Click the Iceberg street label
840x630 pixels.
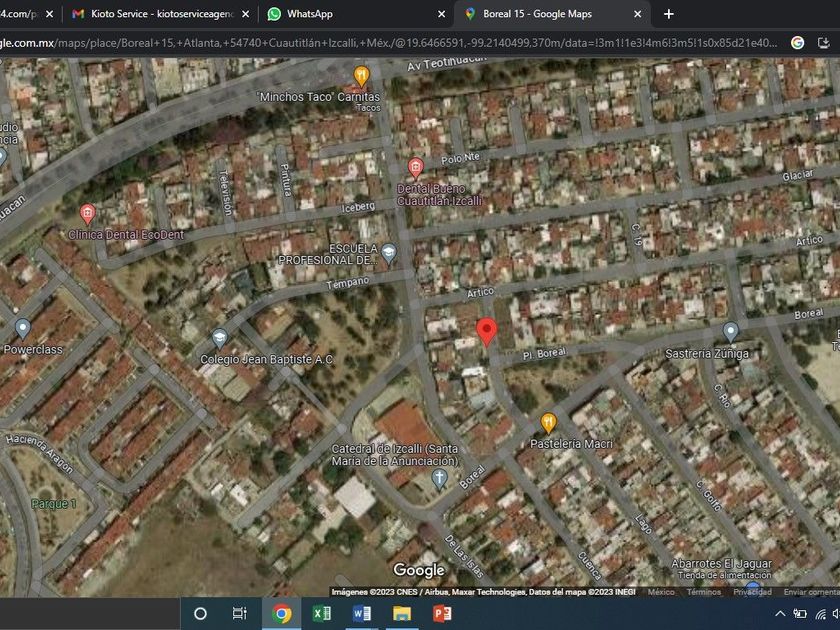click(358, 207)
